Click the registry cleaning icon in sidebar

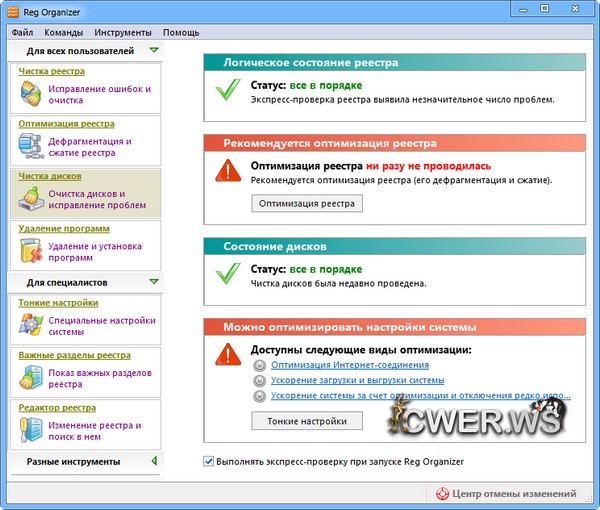point(31,95)
